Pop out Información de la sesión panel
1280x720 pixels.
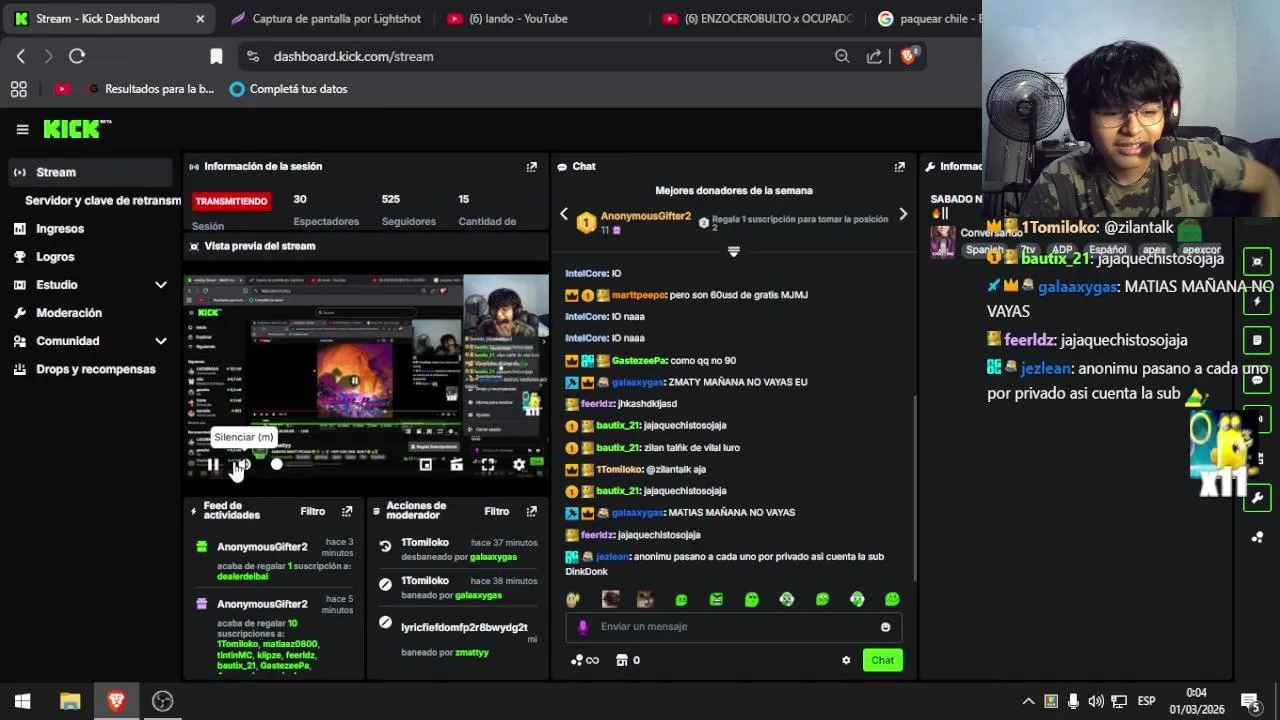tap(532, 167)
